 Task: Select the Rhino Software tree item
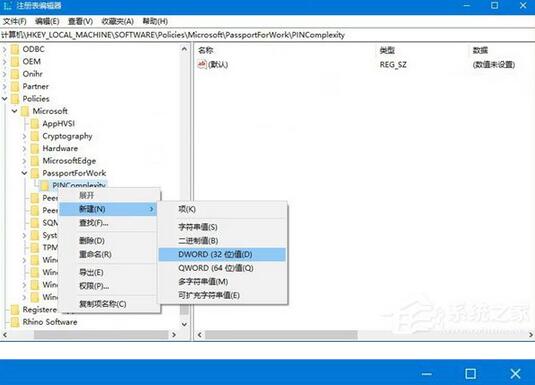pos(50,322)
